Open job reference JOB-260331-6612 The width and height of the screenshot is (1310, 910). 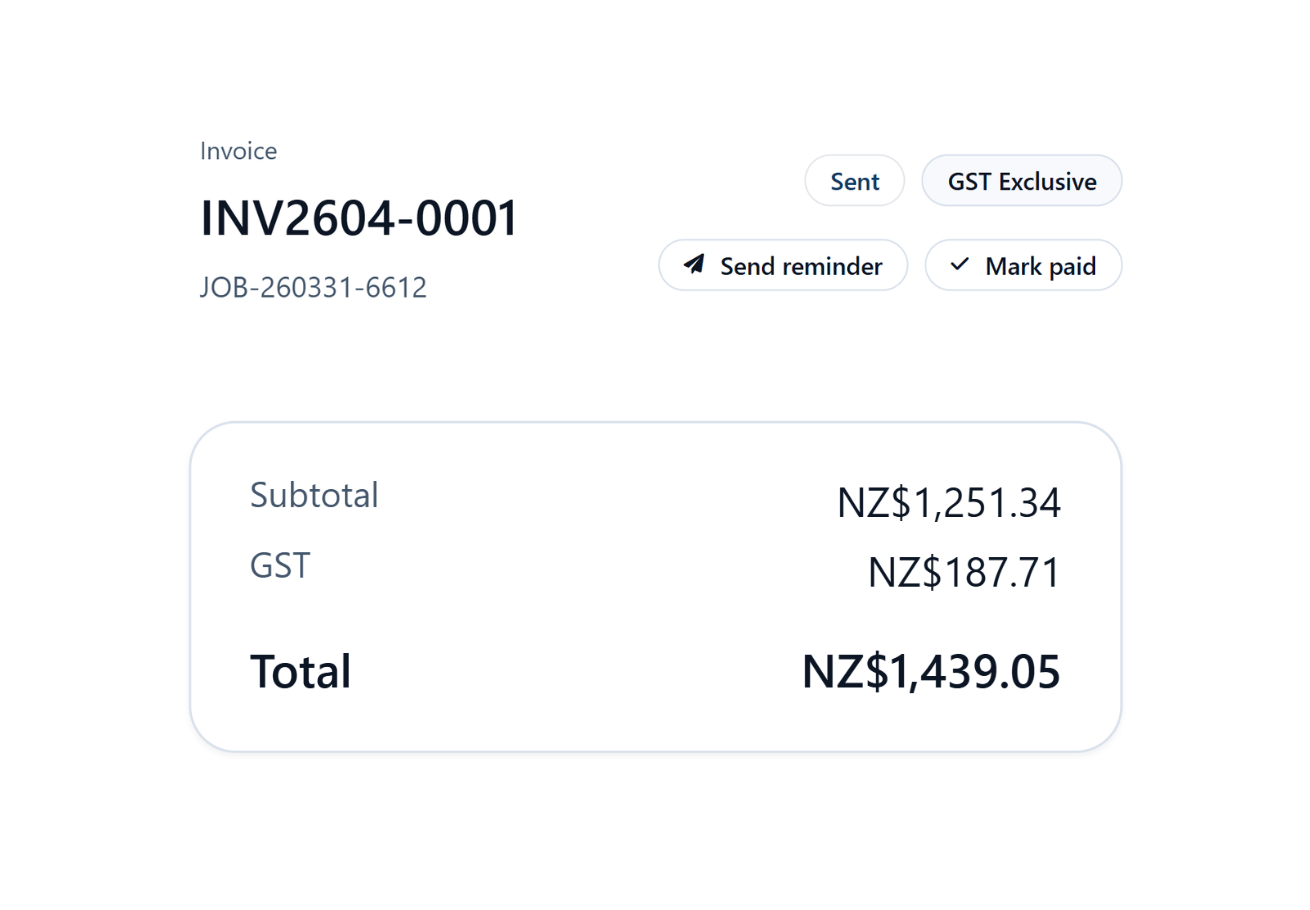[313, 288]
